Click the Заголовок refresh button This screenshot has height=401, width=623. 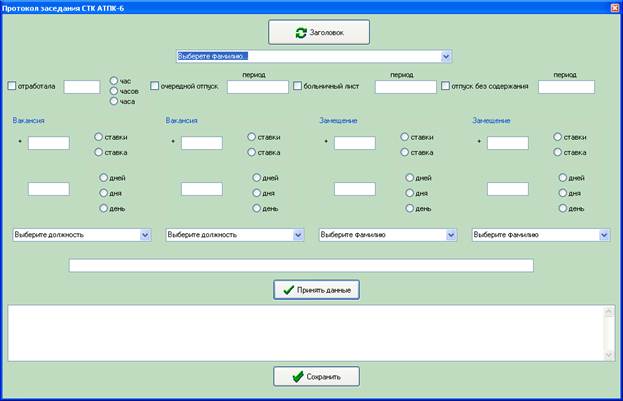(x=319, y=33)
